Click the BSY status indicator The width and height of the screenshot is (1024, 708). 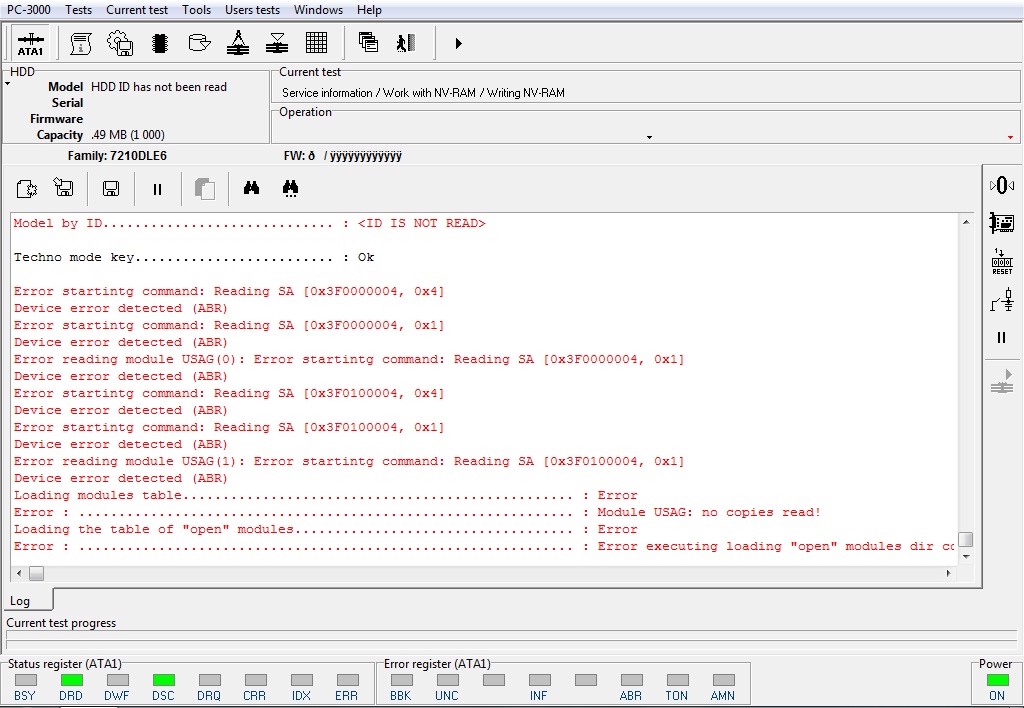(x=25, y=680)
